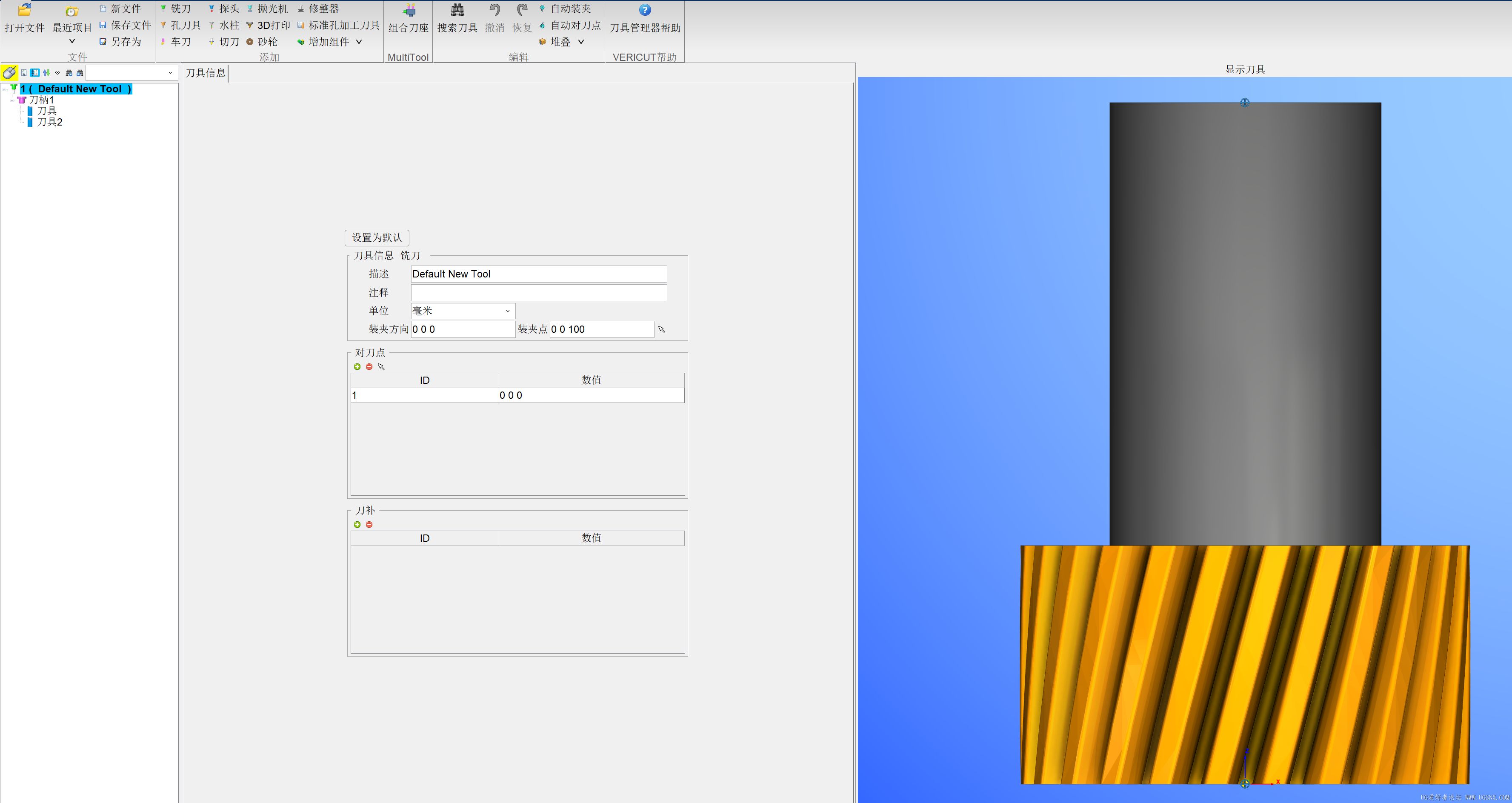Add a 车刀 turning tool
Screen dimensions: 1512x803
tap(175, 42)
